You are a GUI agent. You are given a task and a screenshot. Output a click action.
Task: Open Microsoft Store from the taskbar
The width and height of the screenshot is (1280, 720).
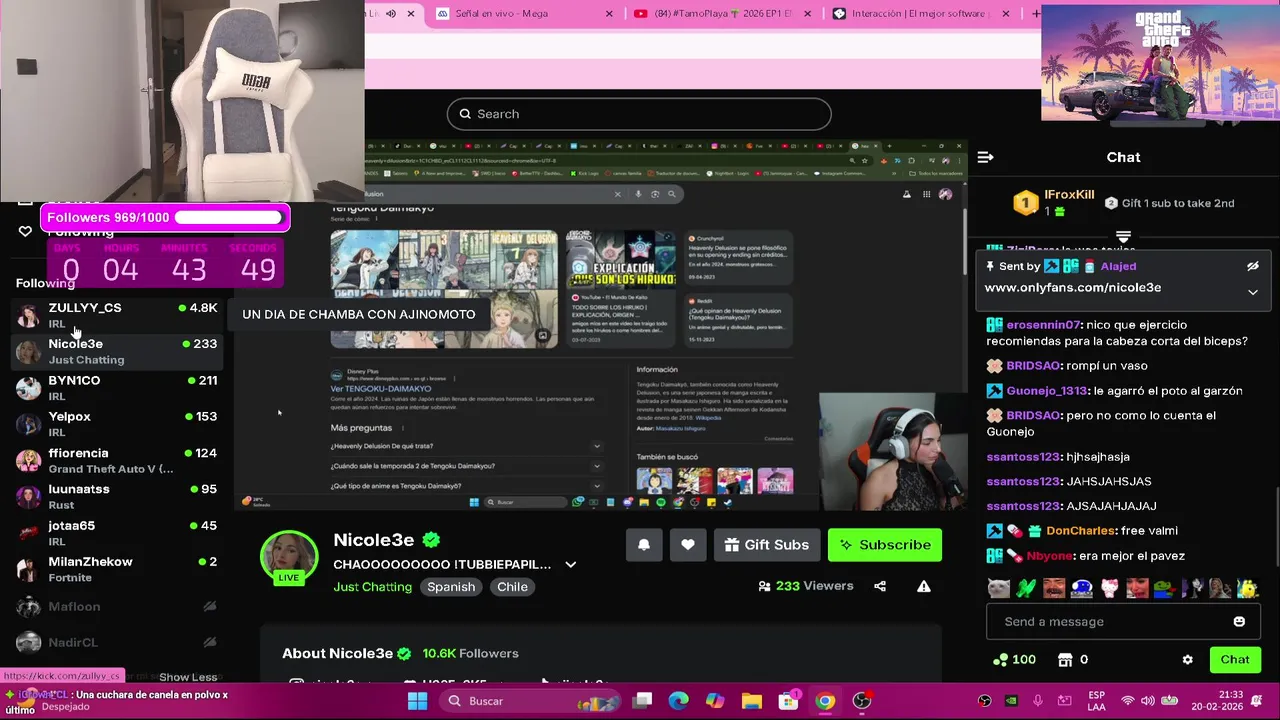tap(789, 701)
